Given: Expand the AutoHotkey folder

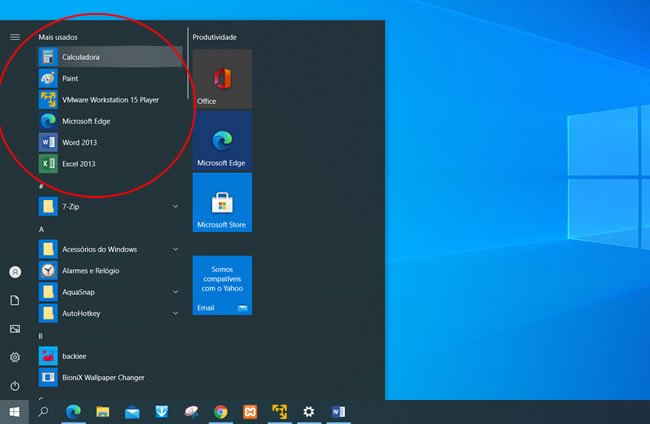Looking at the screenshot, I should [x=175, y=312].
